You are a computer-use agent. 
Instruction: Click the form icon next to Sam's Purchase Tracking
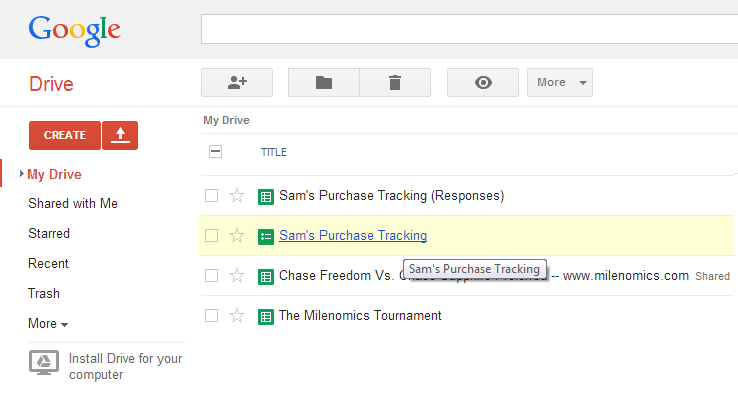point(266,236)
